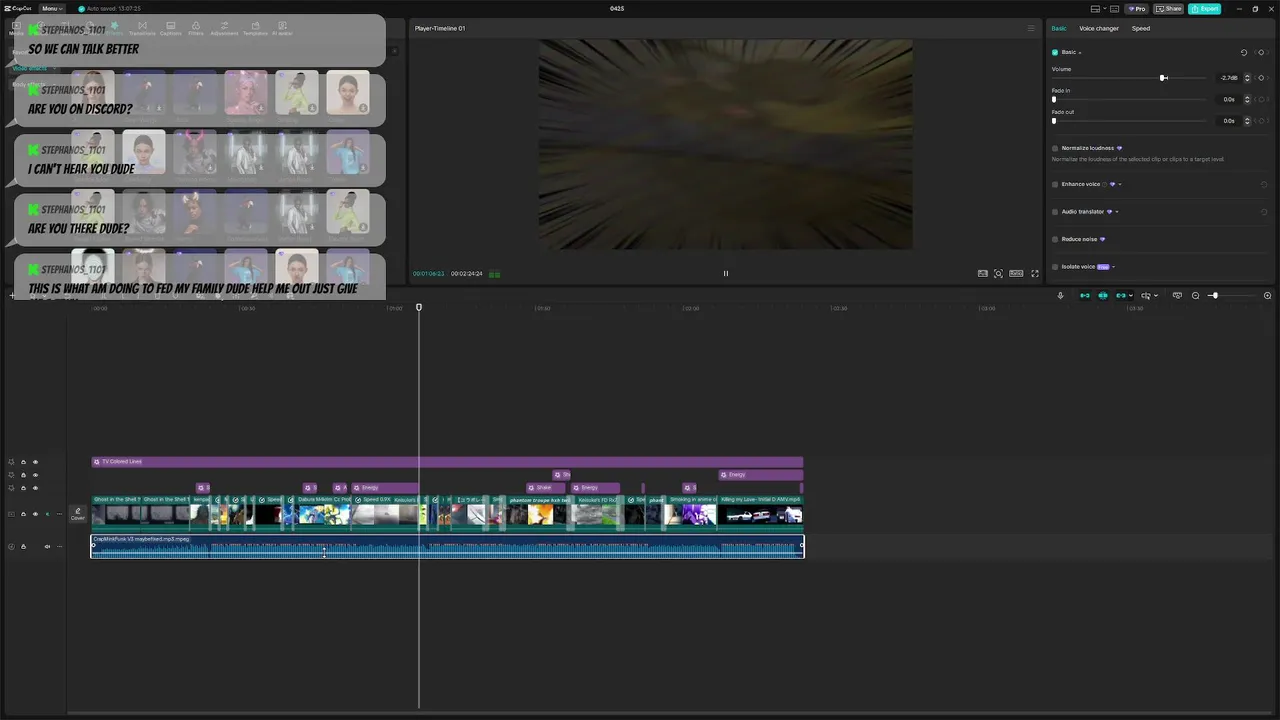Image resolution: width=1280 pixels, height=720 pixels.
Task: Reset the Enhance voice setting
Action: click(1264, 184)
